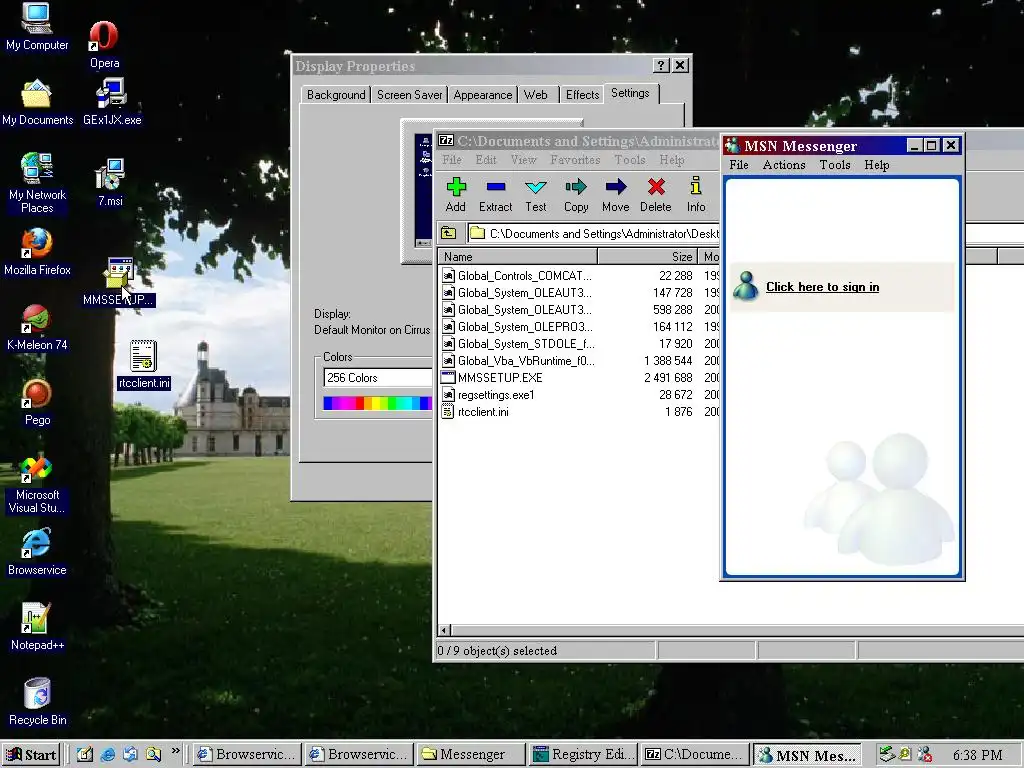Select the Opera desktop shortcut
Image resolution: width=1024 pixels, height=768 pixels.
point(104,44)
